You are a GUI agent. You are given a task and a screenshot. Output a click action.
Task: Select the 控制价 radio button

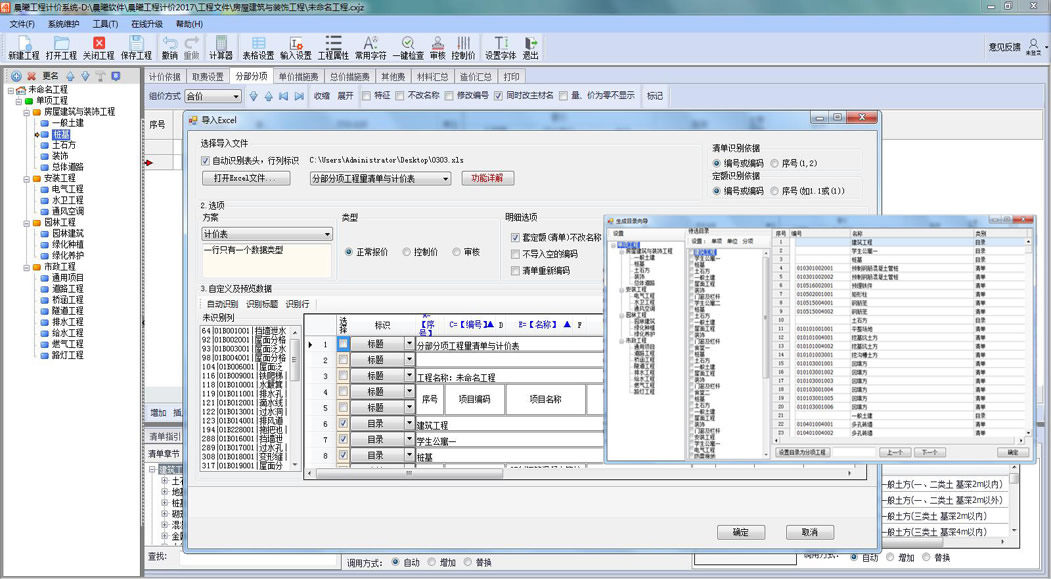[407, 252]
